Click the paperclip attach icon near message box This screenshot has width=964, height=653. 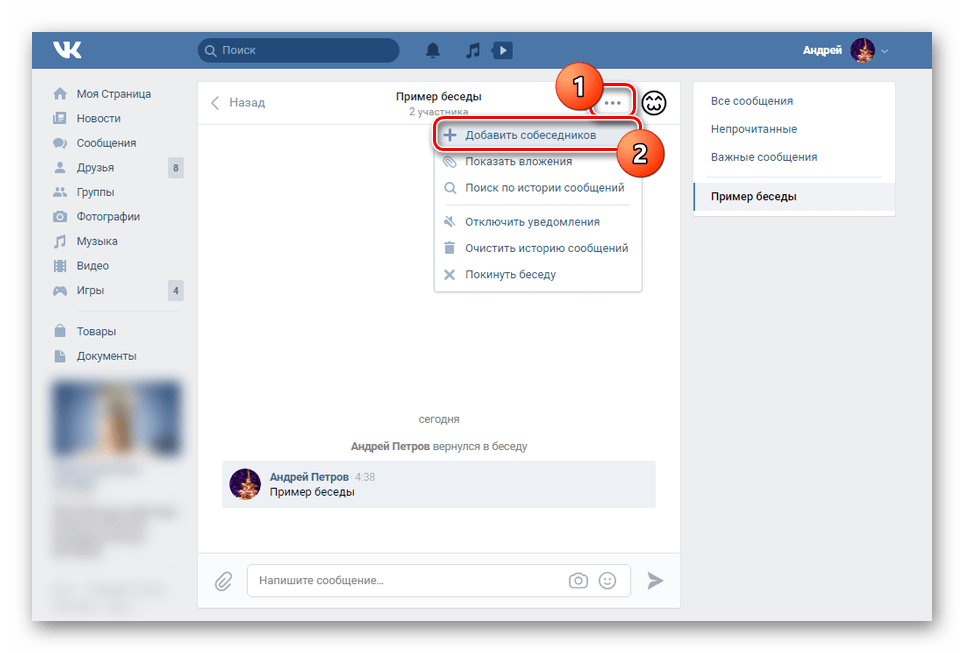pos(223,581)
